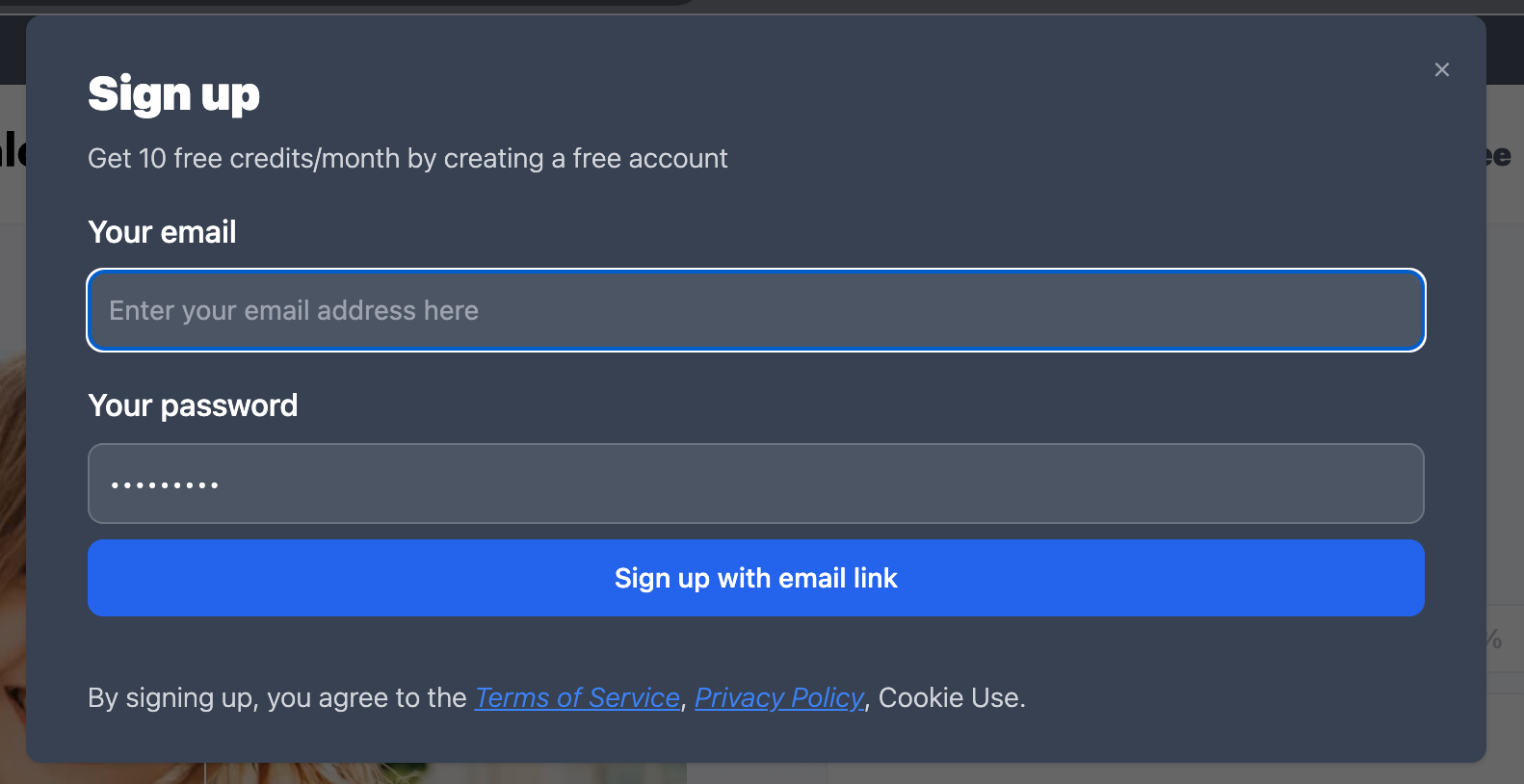Open the Terms of Service link

[577, 697]
